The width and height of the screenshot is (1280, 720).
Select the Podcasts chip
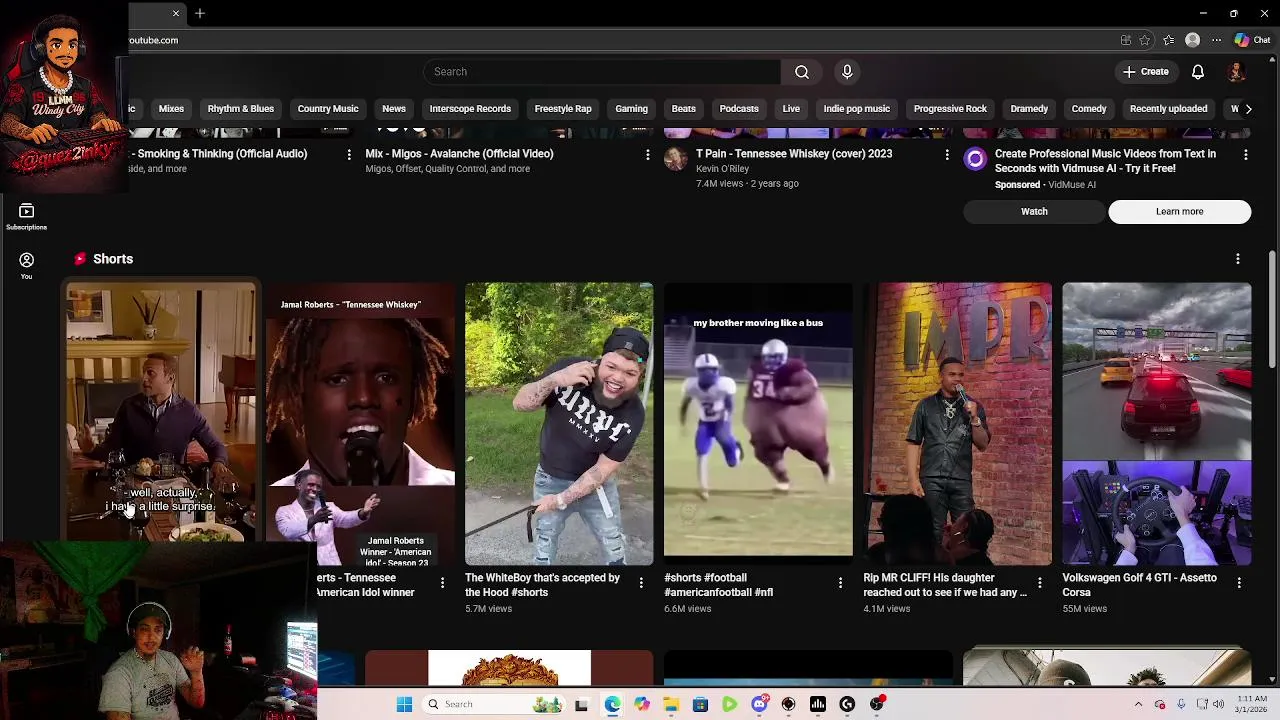click(x=739, y=109)
